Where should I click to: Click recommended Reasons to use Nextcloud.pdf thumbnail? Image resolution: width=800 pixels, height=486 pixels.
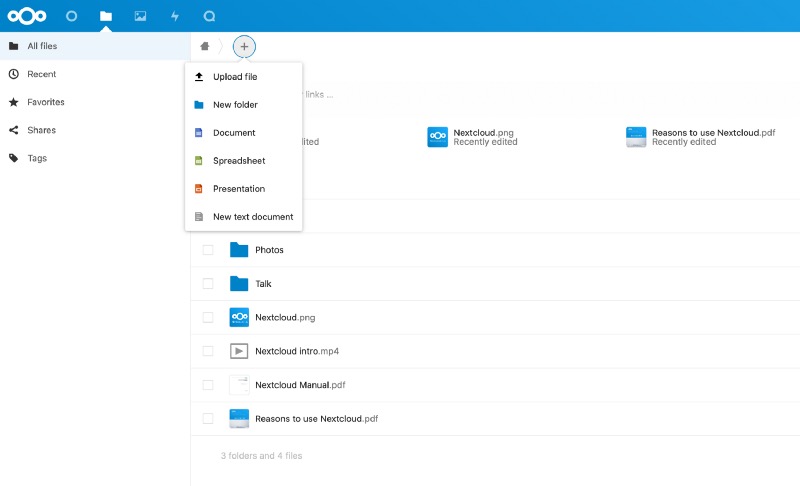point(636,137)
